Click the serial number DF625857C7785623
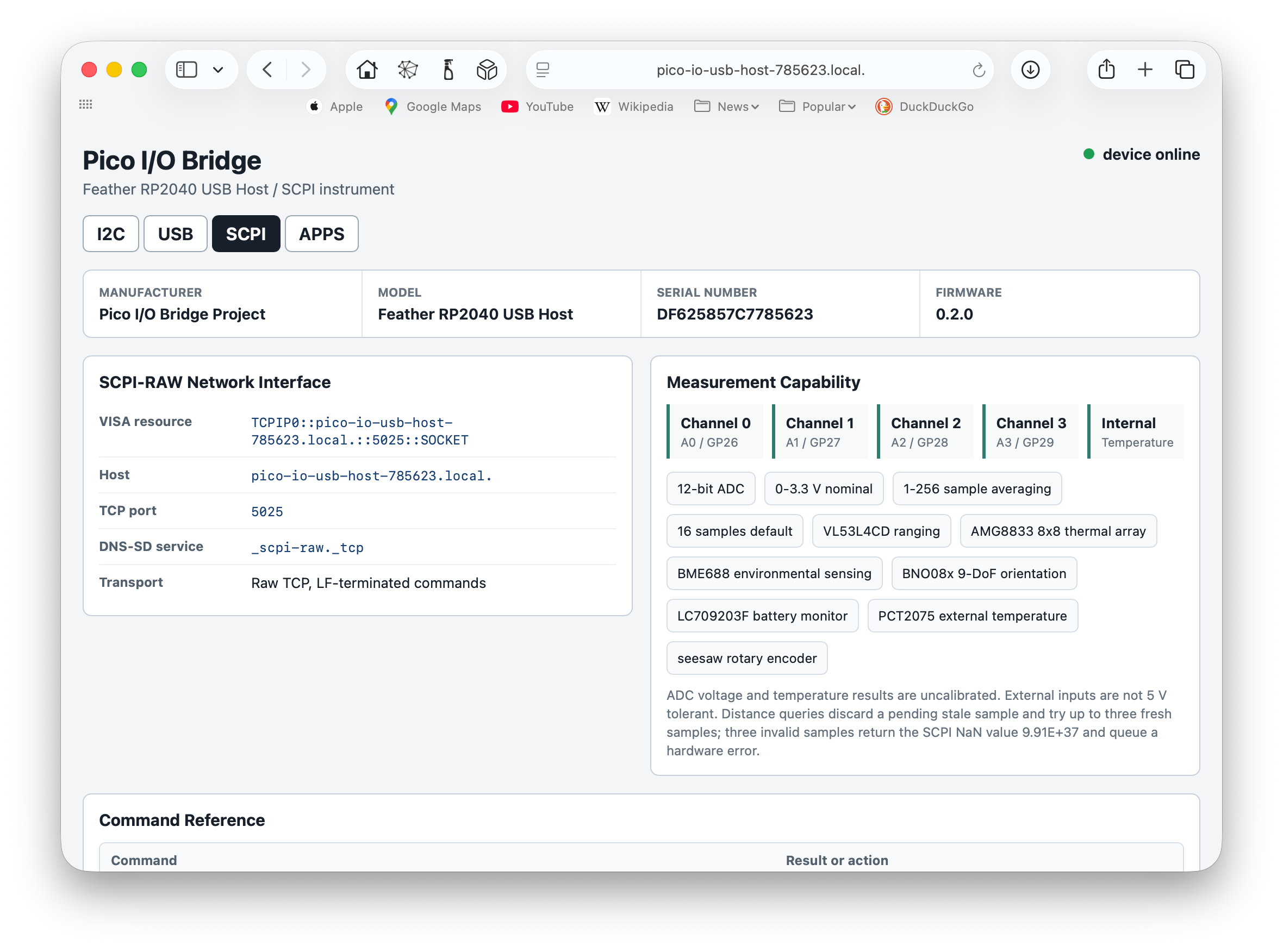The height and width of the screenshot is (952, 1283). pyautogui.click(x=734, y=314)
